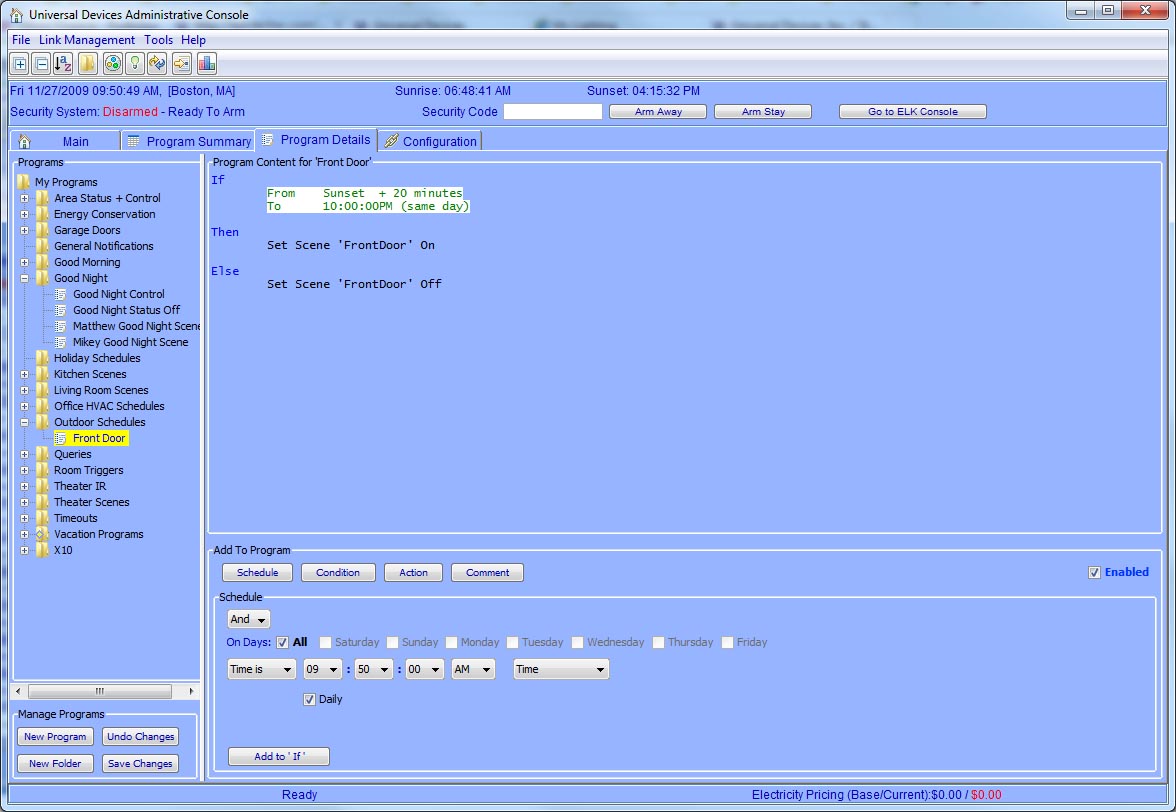The height and width of the screenshot is (812, 1176).
Task: Uncheck the Daily checkbox
Action: tap(309, 699)
